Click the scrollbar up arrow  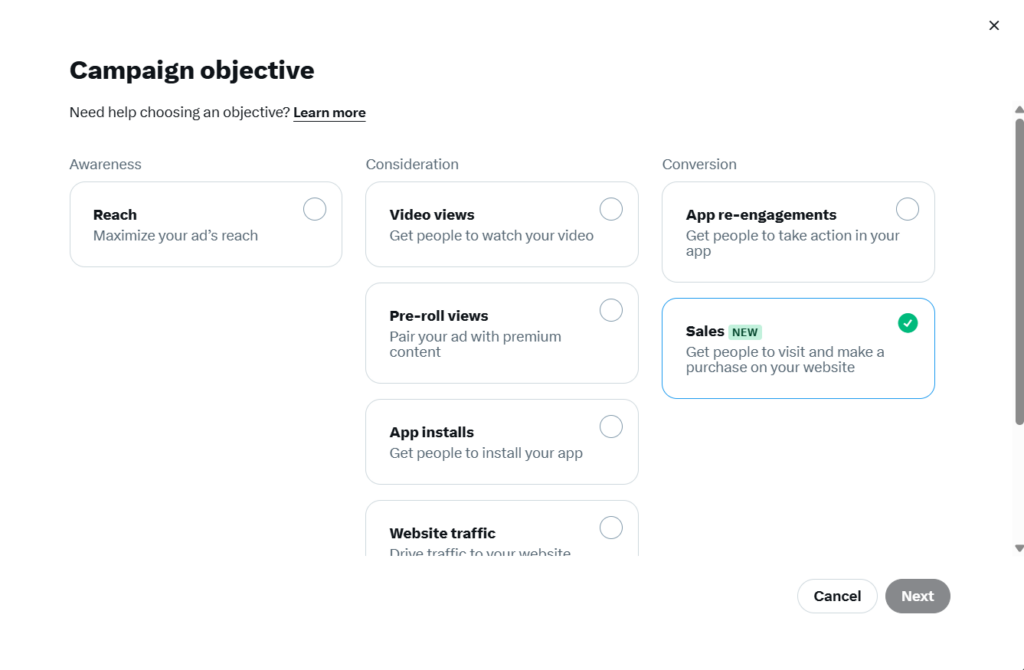tap(1019, 110)
